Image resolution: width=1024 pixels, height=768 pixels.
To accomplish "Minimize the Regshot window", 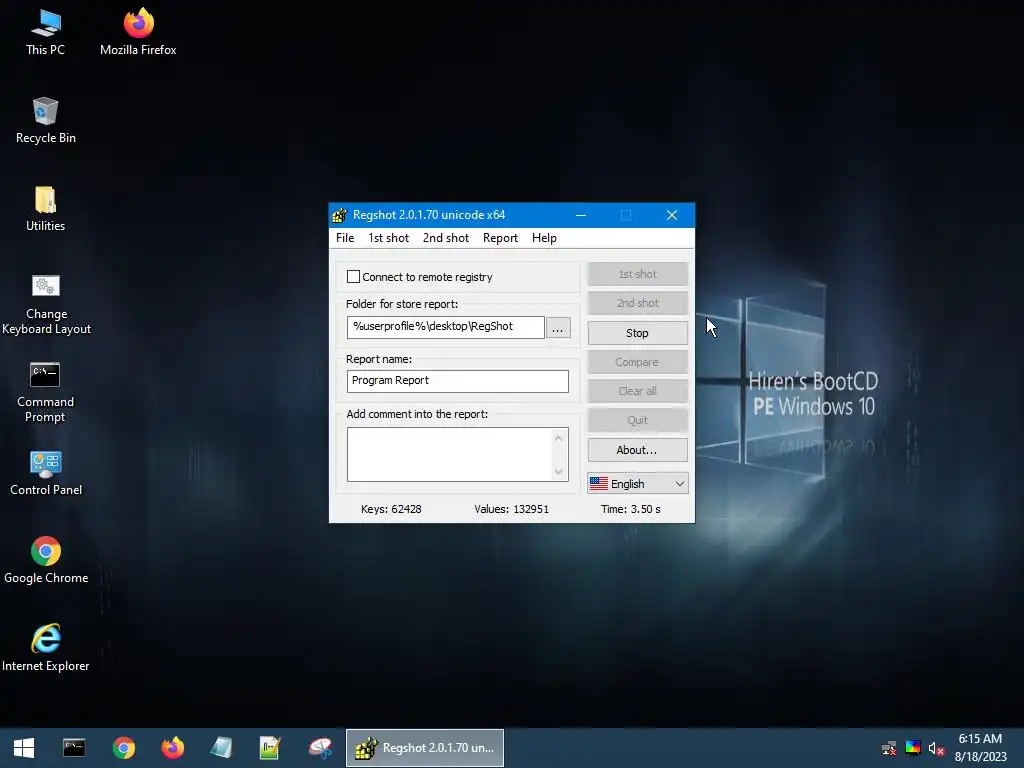I will tap(581, 215).
